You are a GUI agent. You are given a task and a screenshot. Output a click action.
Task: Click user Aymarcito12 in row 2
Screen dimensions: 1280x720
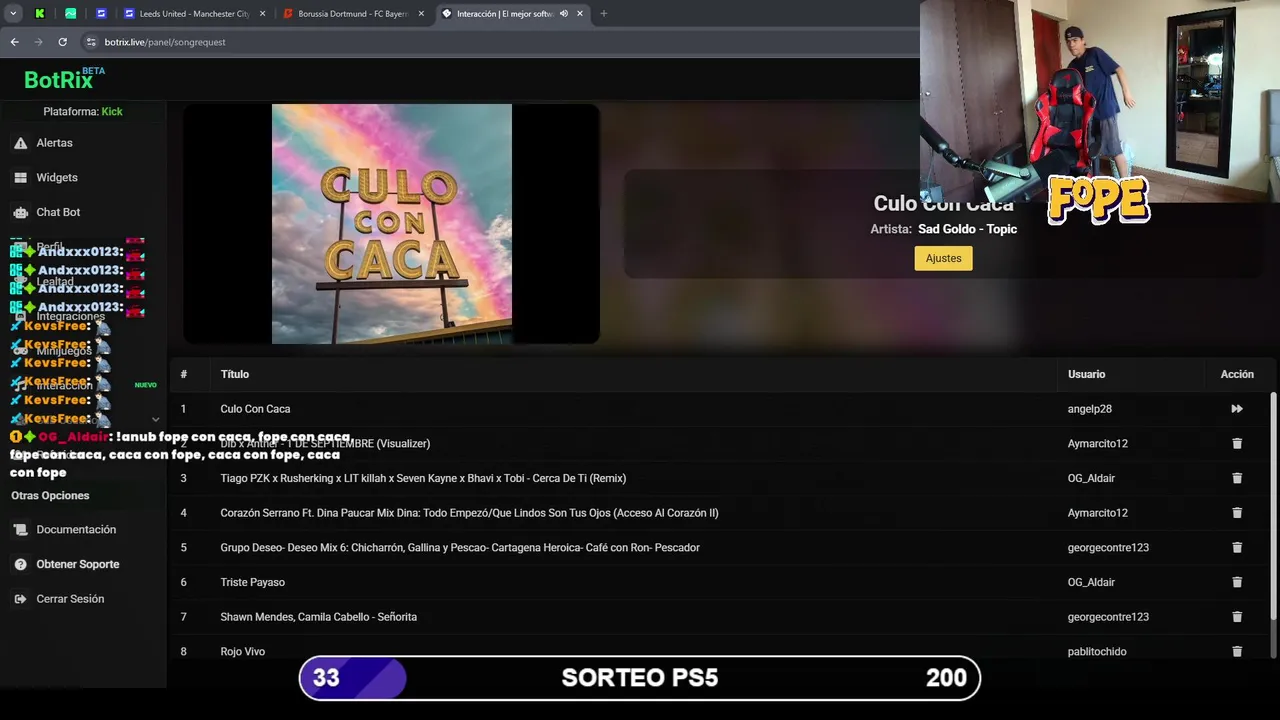(x=1097, y=443)
